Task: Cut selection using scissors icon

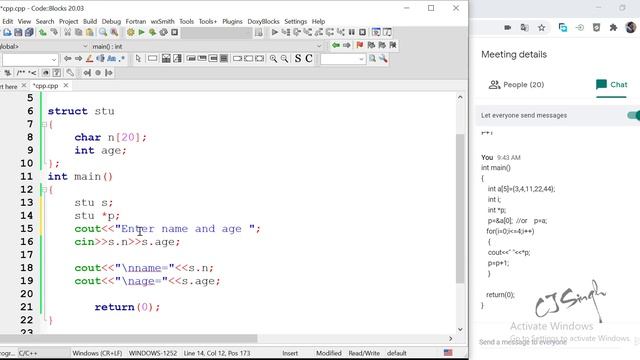Action: point(67,32)
